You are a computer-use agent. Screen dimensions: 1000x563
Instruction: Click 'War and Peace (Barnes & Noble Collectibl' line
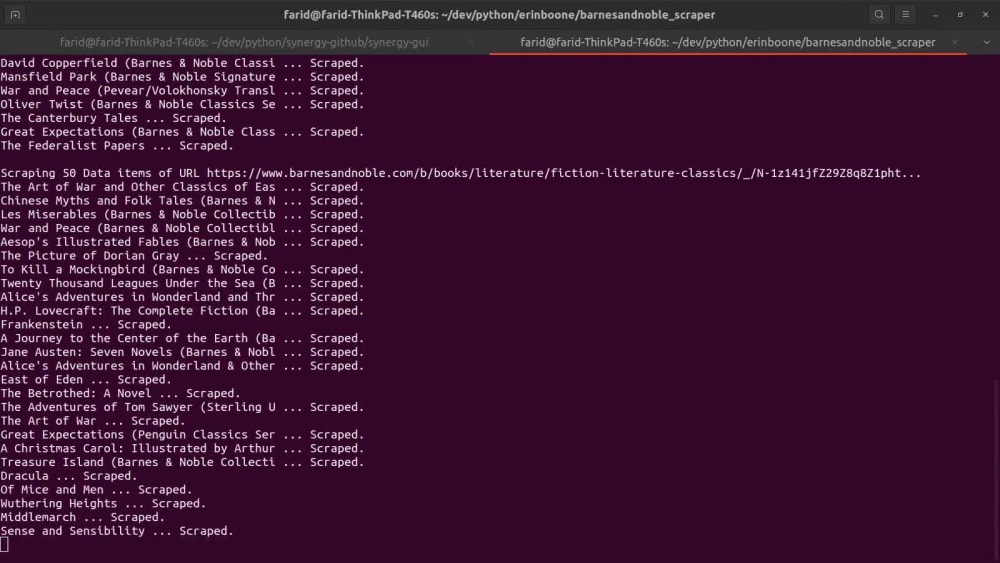point(182,228)
